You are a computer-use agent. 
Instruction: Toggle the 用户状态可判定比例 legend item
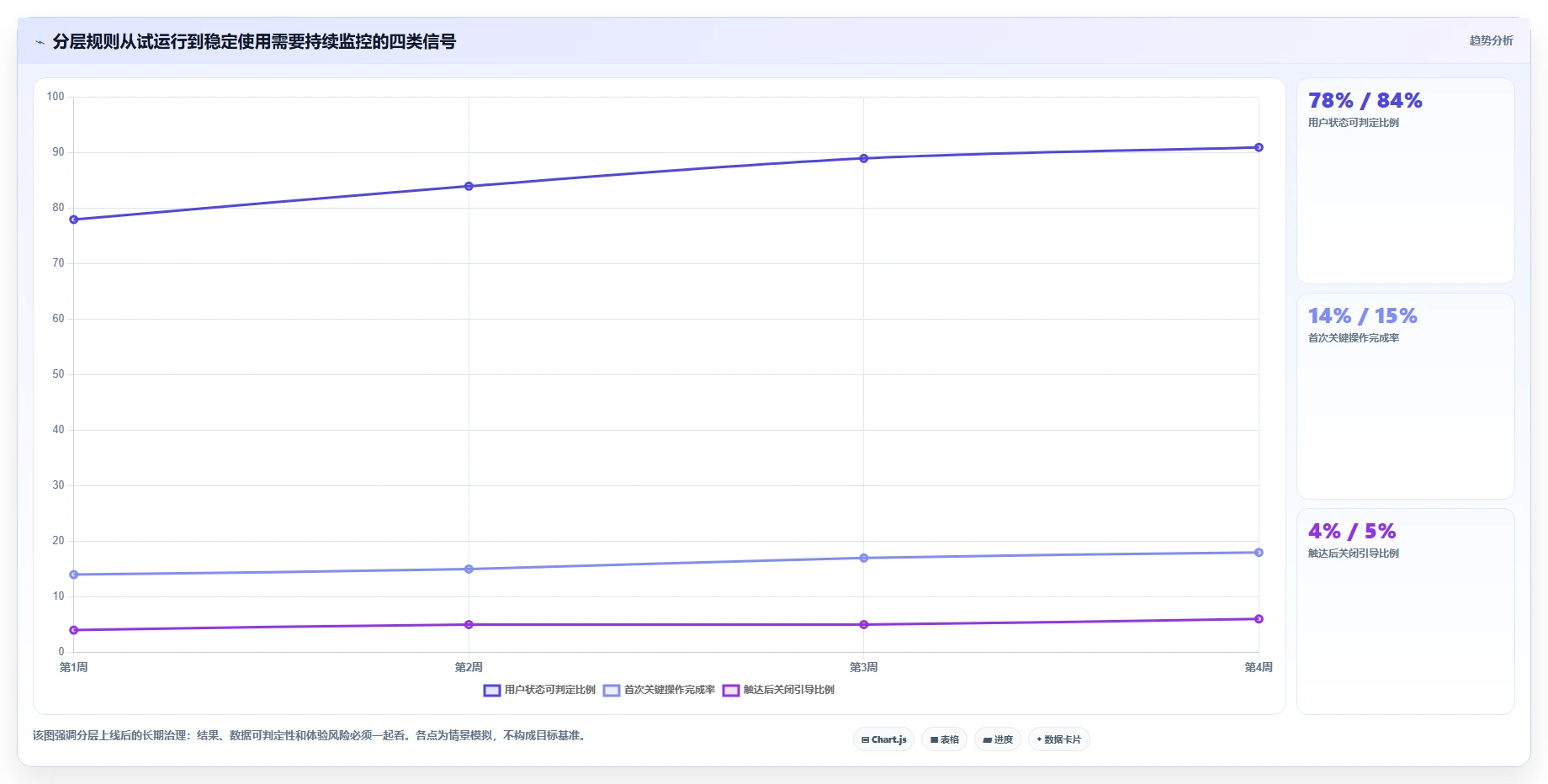pos(539,690)
